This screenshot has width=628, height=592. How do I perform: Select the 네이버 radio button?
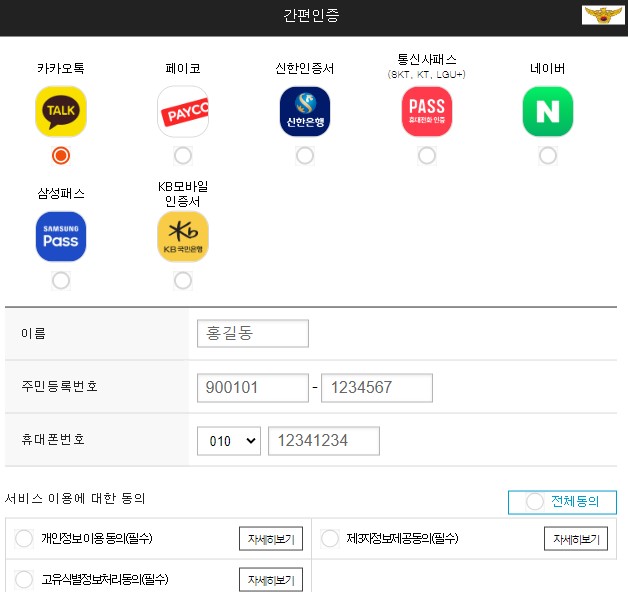[x=548, y=155]
